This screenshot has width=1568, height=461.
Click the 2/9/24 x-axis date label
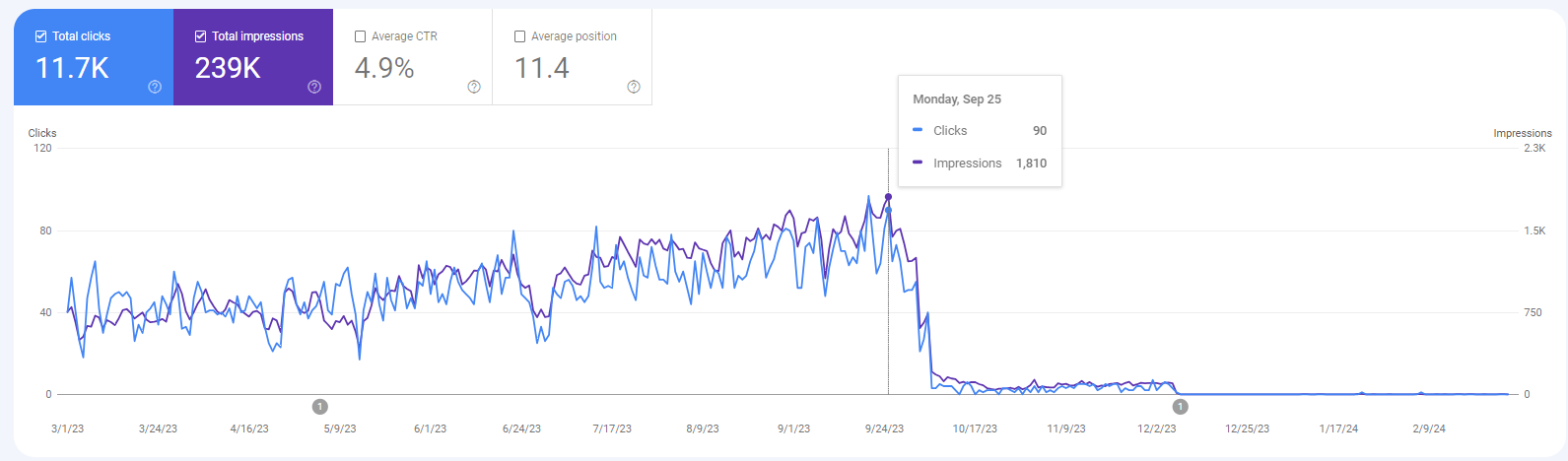[1429, 429]
